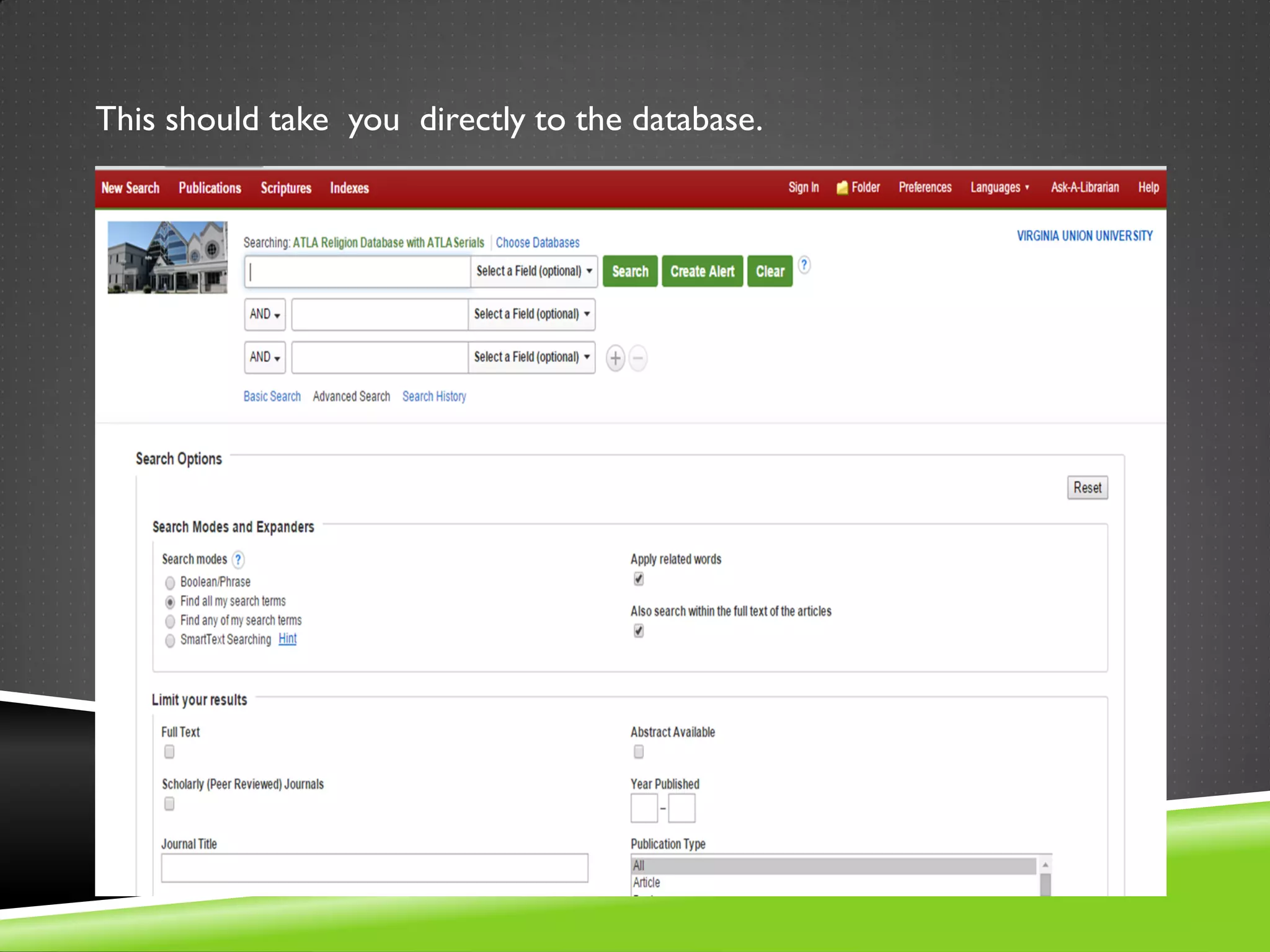The image size is (1270, 952).
Task: Click ATLA Religion Database name text
Action: point(388,242)
